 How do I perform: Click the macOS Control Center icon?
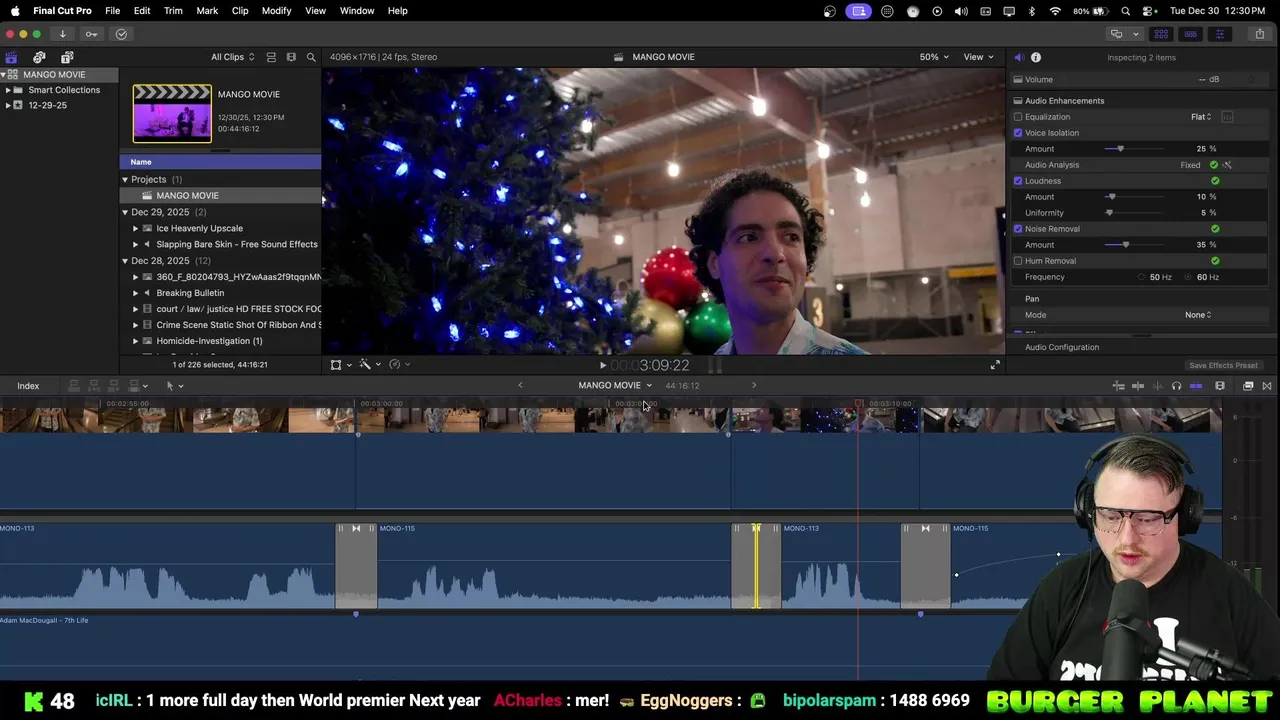click(1147, 11)
